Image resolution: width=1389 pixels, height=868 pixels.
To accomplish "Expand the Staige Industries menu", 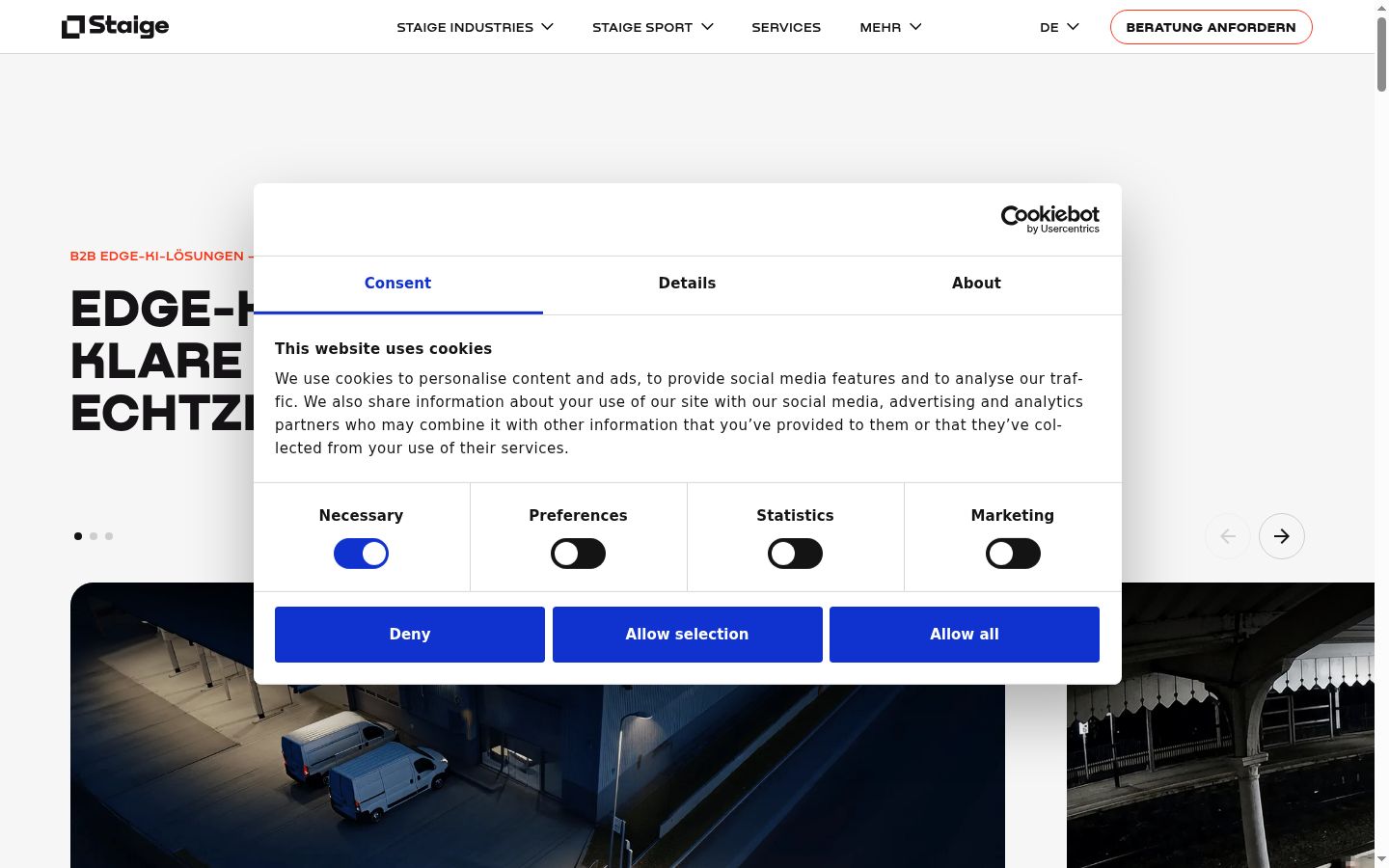I will click(x=475, y=27).
